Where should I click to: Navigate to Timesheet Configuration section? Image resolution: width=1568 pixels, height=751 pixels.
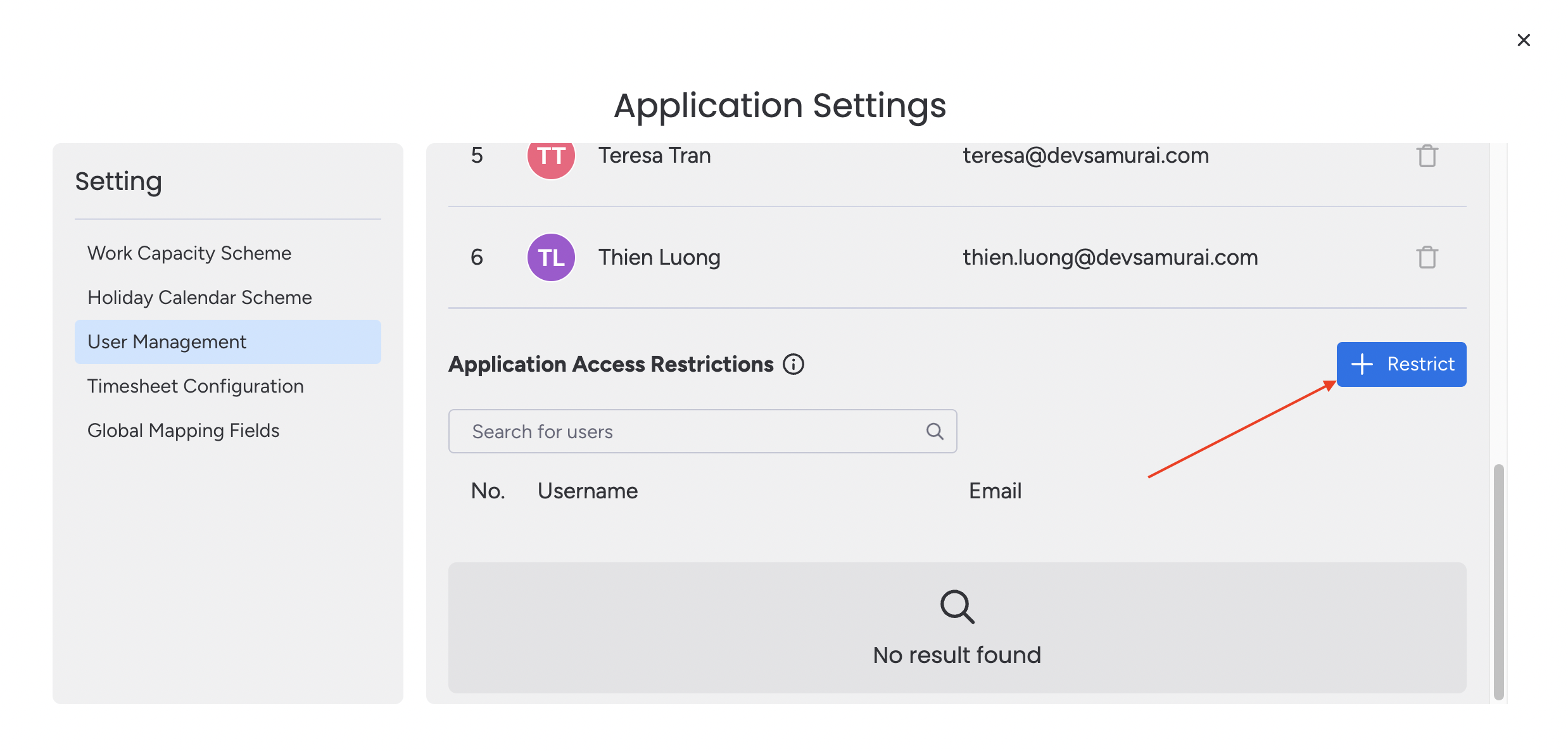[x=195, y=385]
